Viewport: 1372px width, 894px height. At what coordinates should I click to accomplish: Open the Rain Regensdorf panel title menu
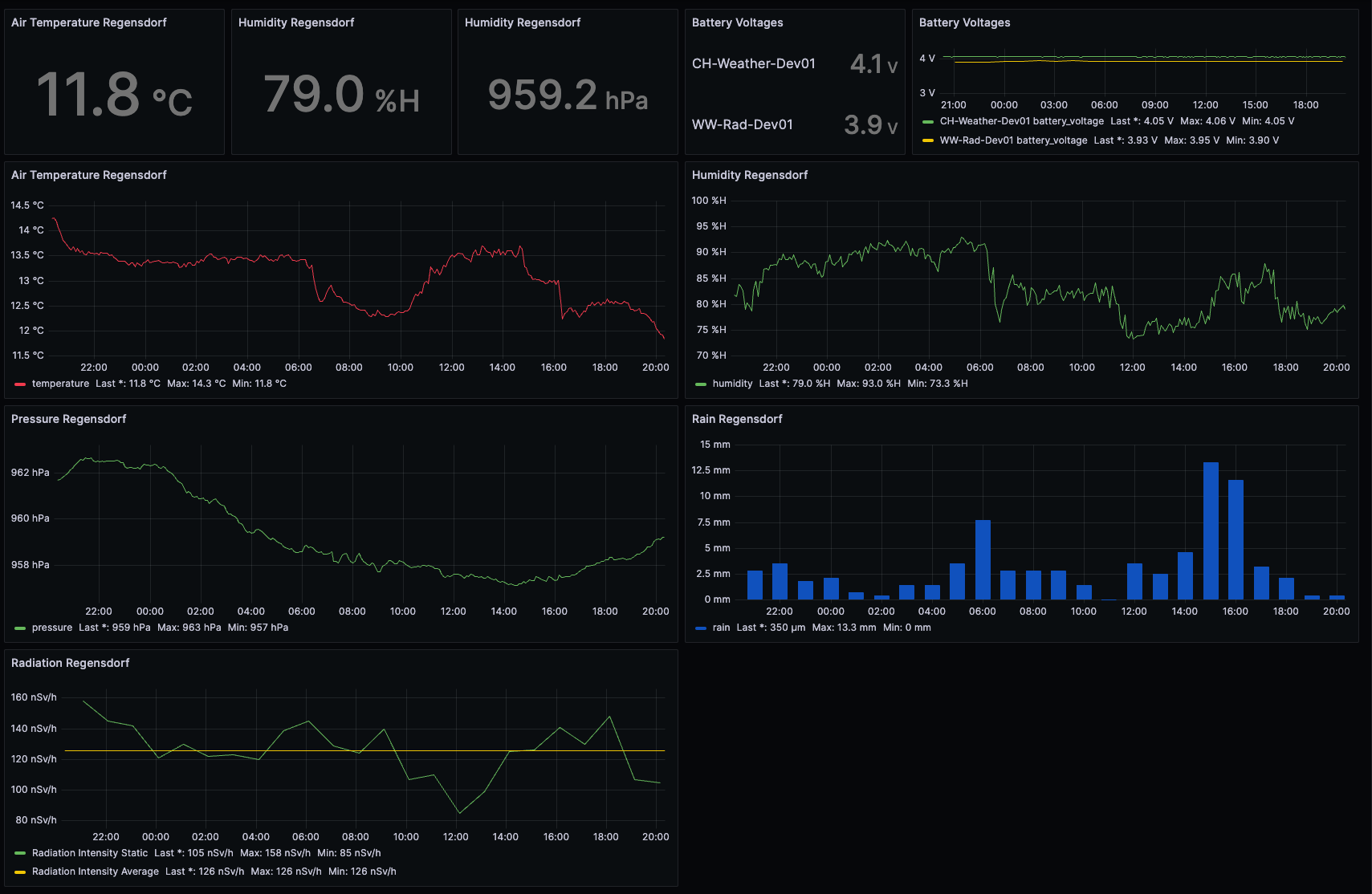coord(737,419)
